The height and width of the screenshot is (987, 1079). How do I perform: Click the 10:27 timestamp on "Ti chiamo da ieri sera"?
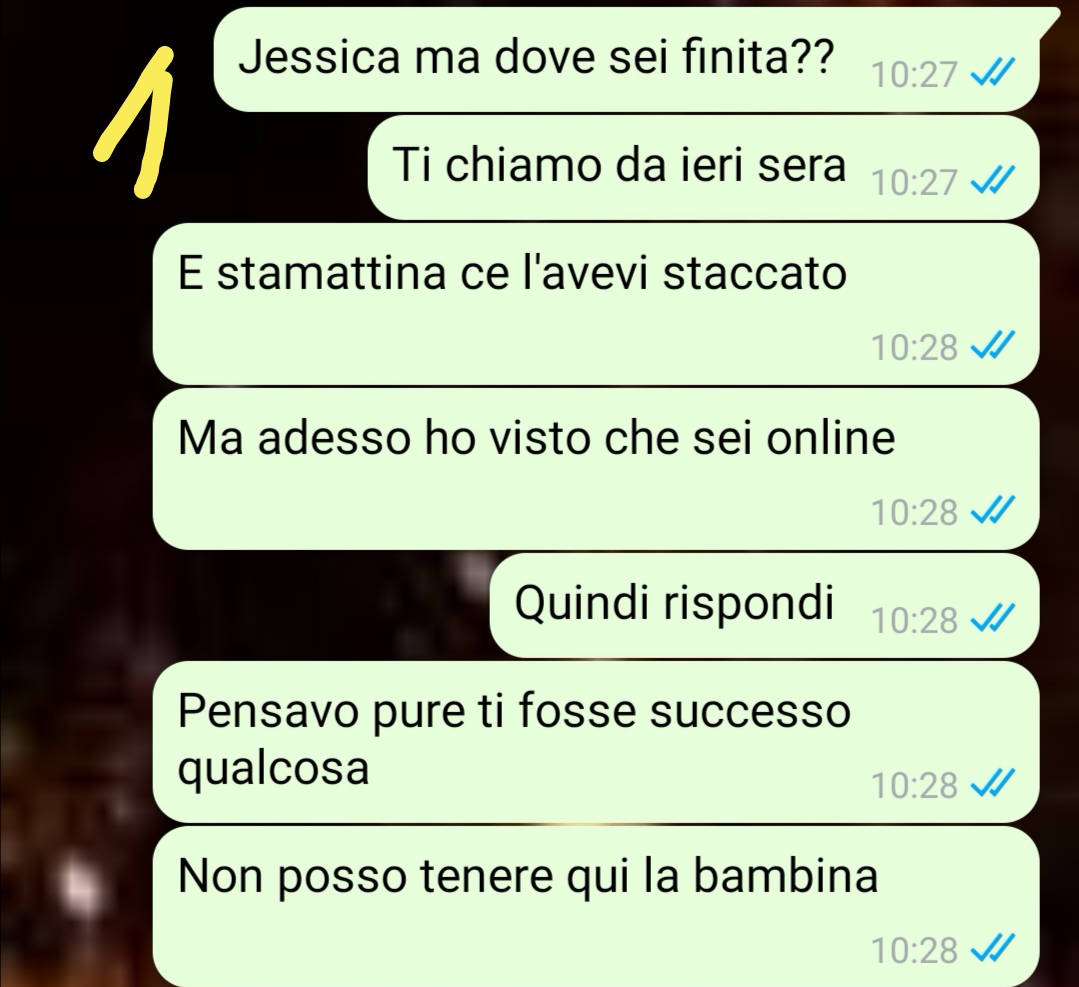coord(914,182)
